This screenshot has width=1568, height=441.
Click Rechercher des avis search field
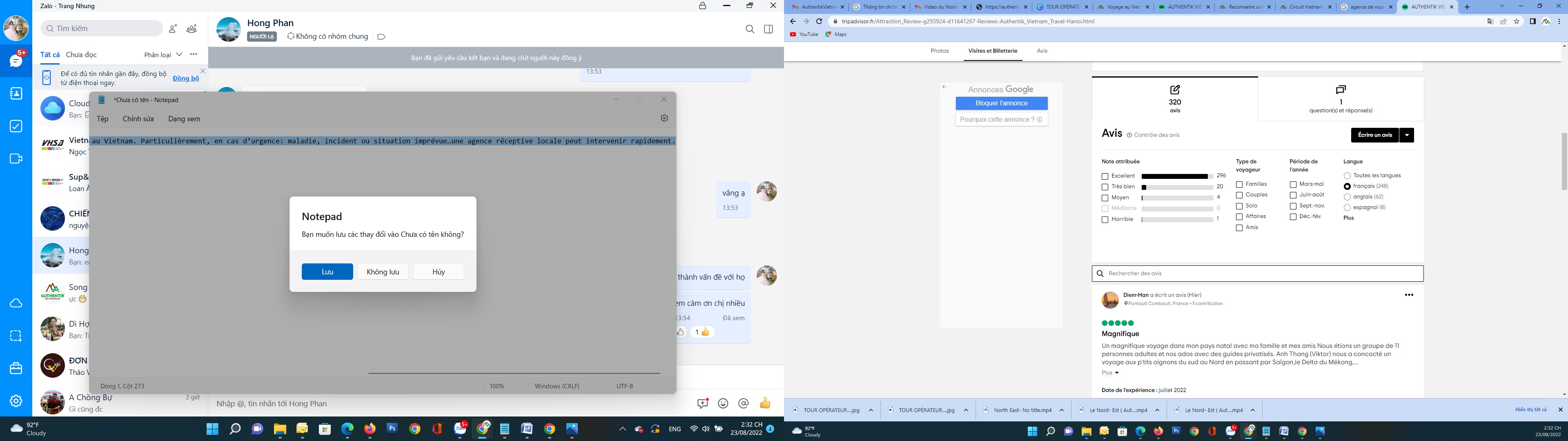1258,274
